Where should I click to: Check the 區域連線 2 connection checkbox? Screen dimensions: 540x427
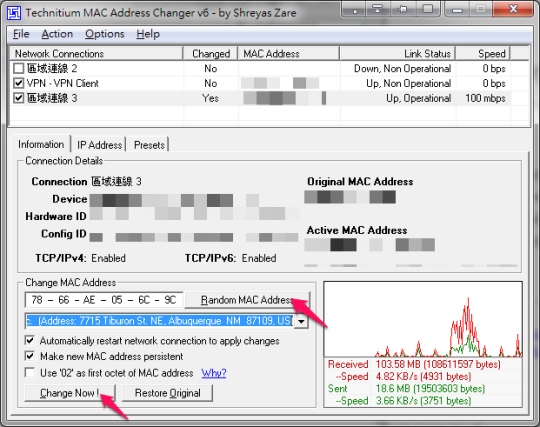pyautogui.click(x=18, y=69)
